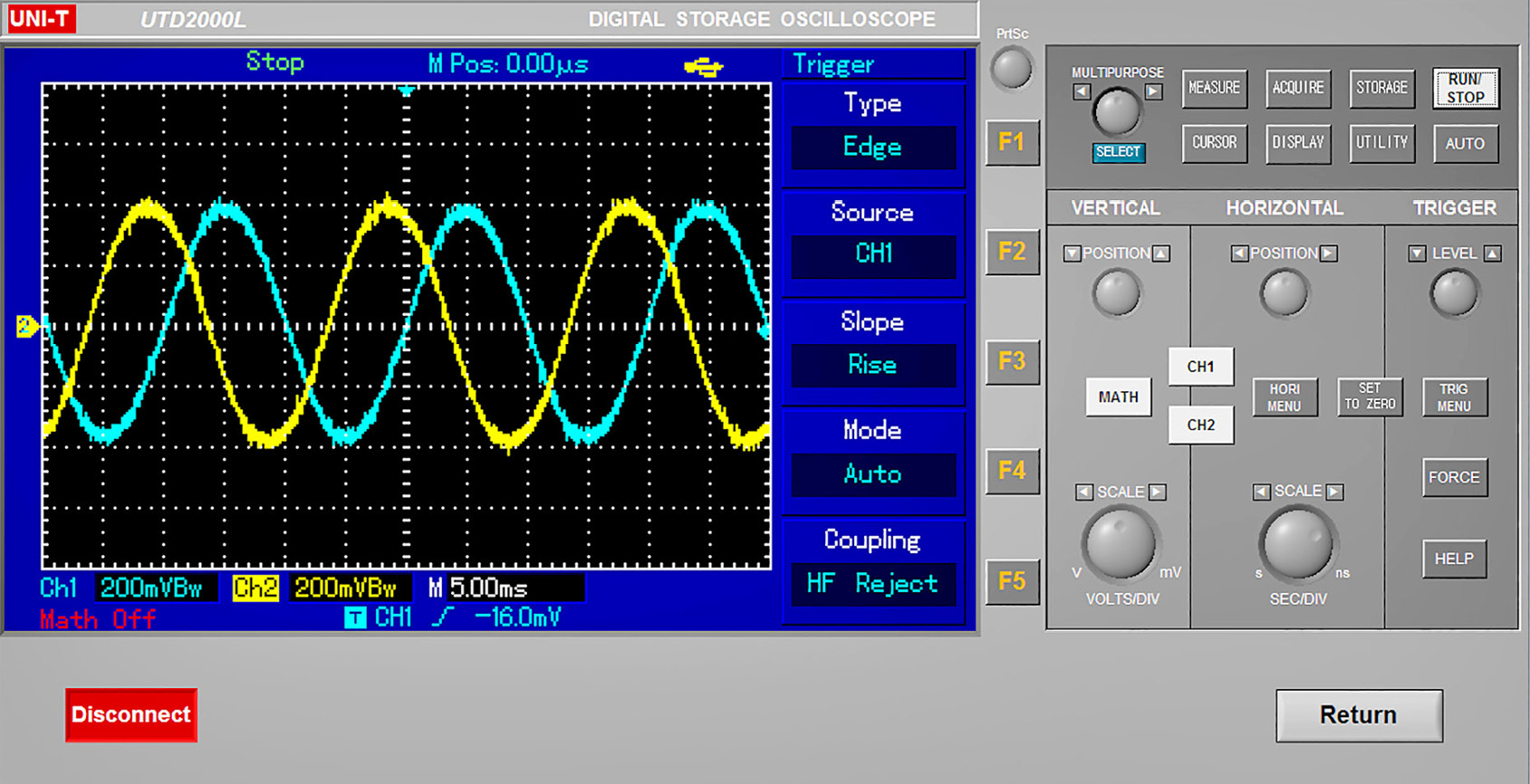The width and height of the screenshot is (1530, 784).
Task: Open the trigger Source CH1 option
Action: pyautogui.click(x=873, y=253)
